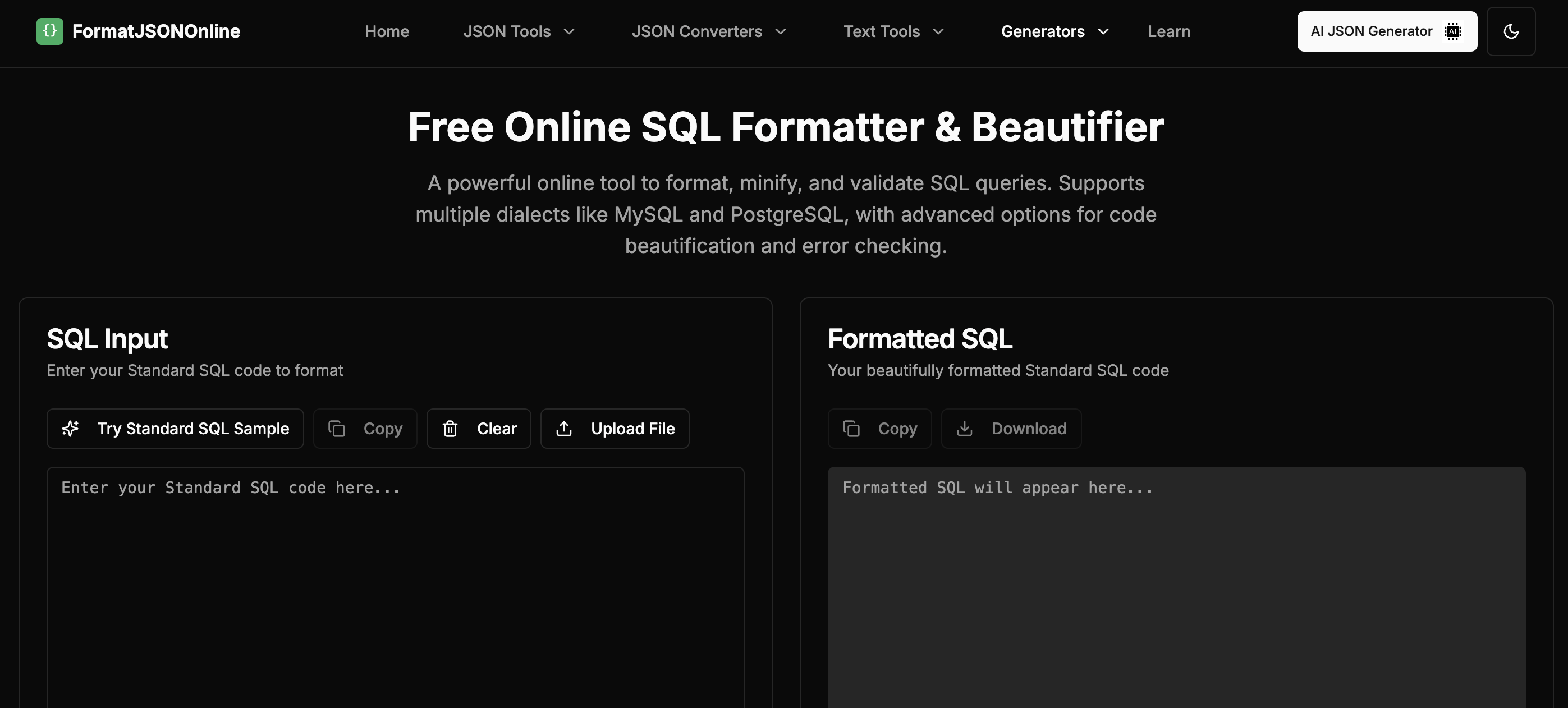Expand the JSON Tools chevron
The height and width of the screenshot is (708, 1568).
[x=569, y=31]
